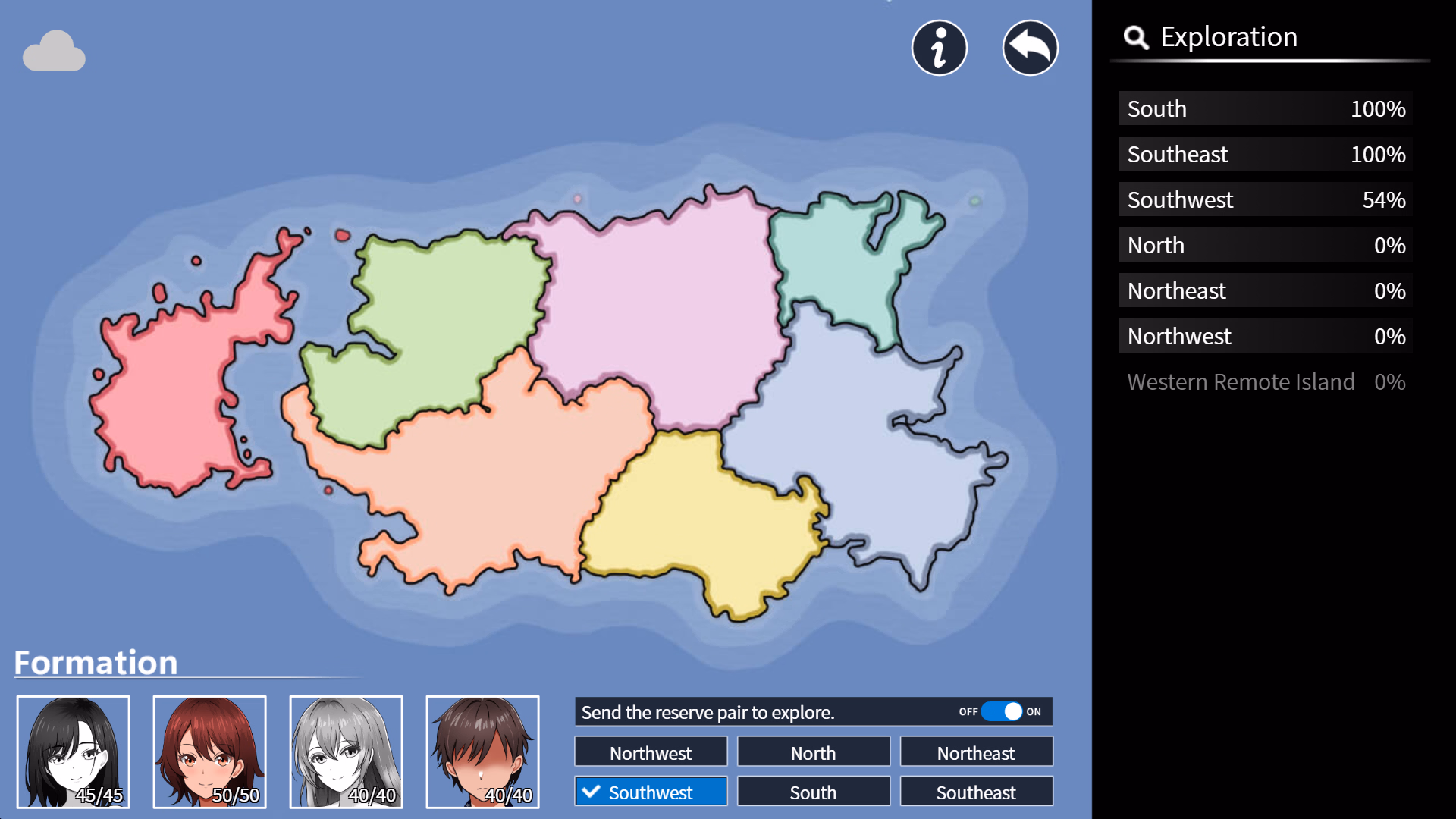The width and height of the screenshot is (1456, 819).
Task: Open Western Remote Island list entry
Action: pyautogui.click(x=1265, y=381)
